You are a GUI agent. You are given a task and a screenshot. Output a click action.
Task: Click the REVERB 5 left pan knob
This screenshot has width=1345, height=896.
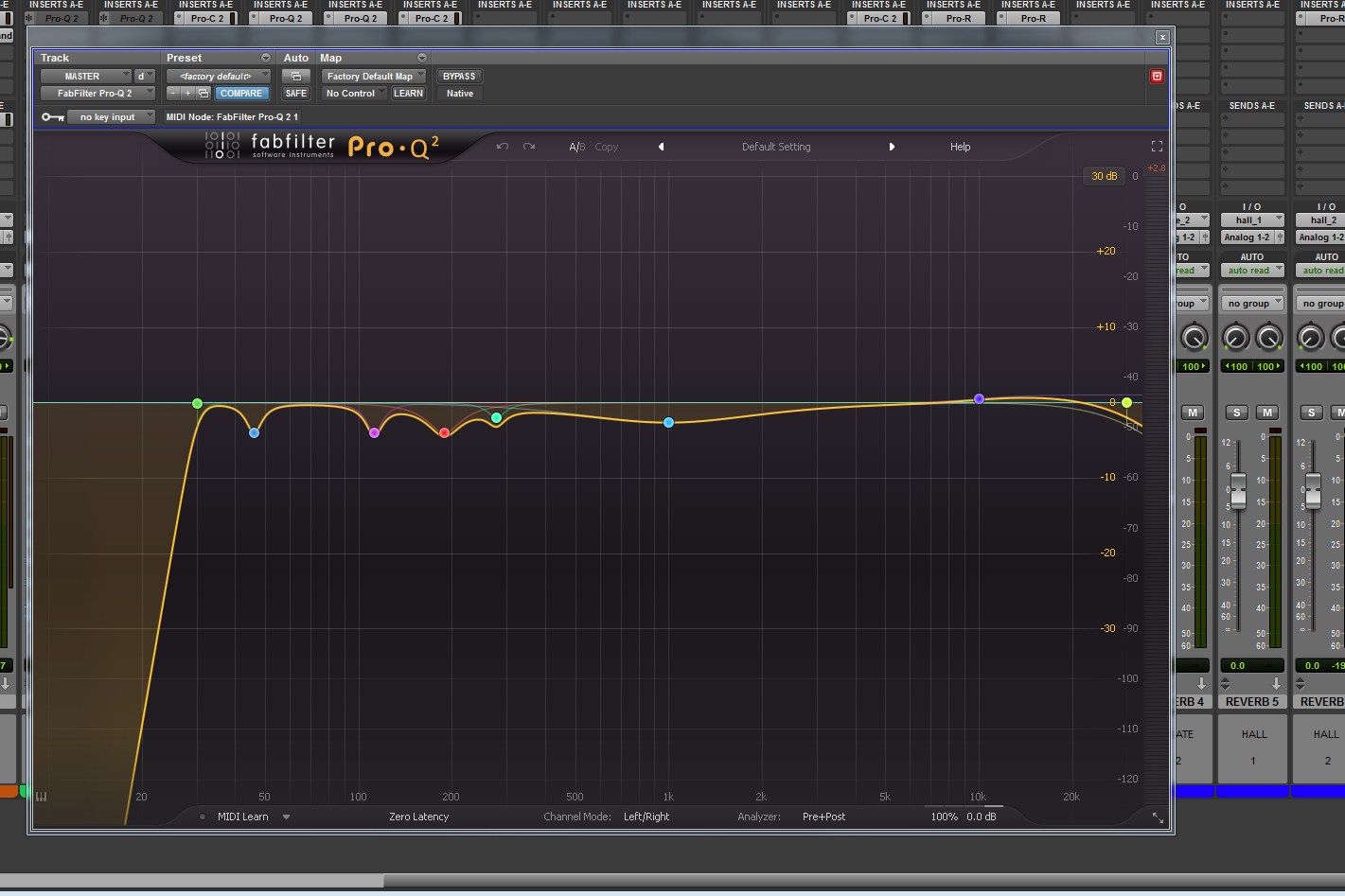1235,338
